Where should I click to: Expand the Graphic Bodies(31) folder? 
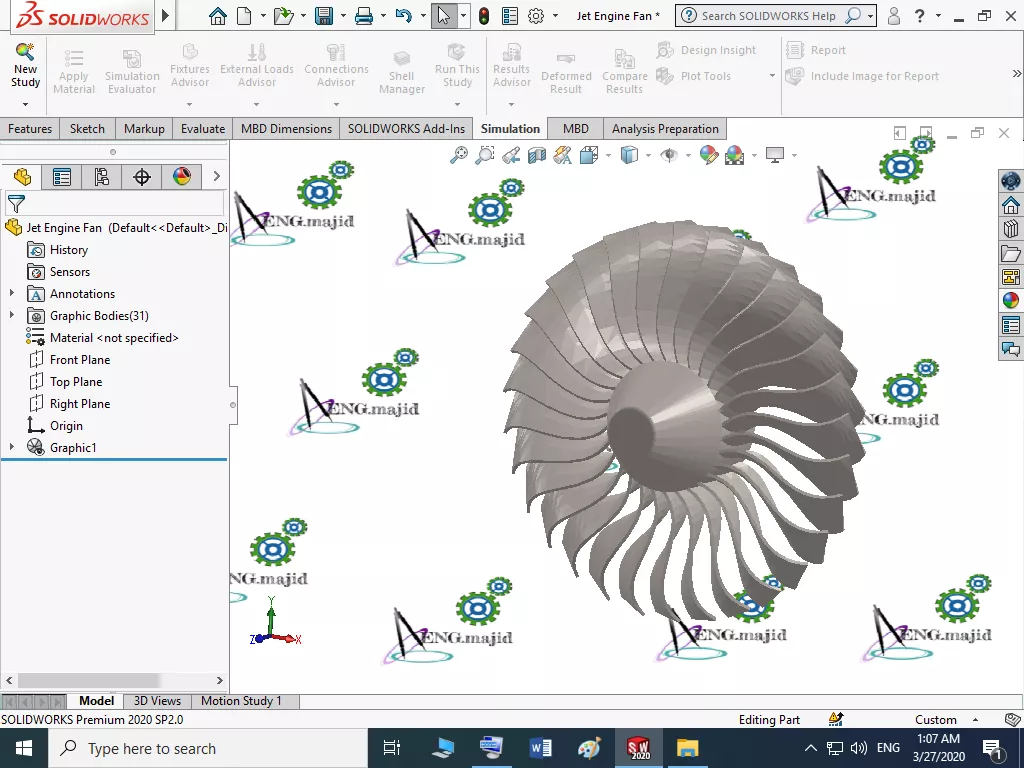coord(12,316)
